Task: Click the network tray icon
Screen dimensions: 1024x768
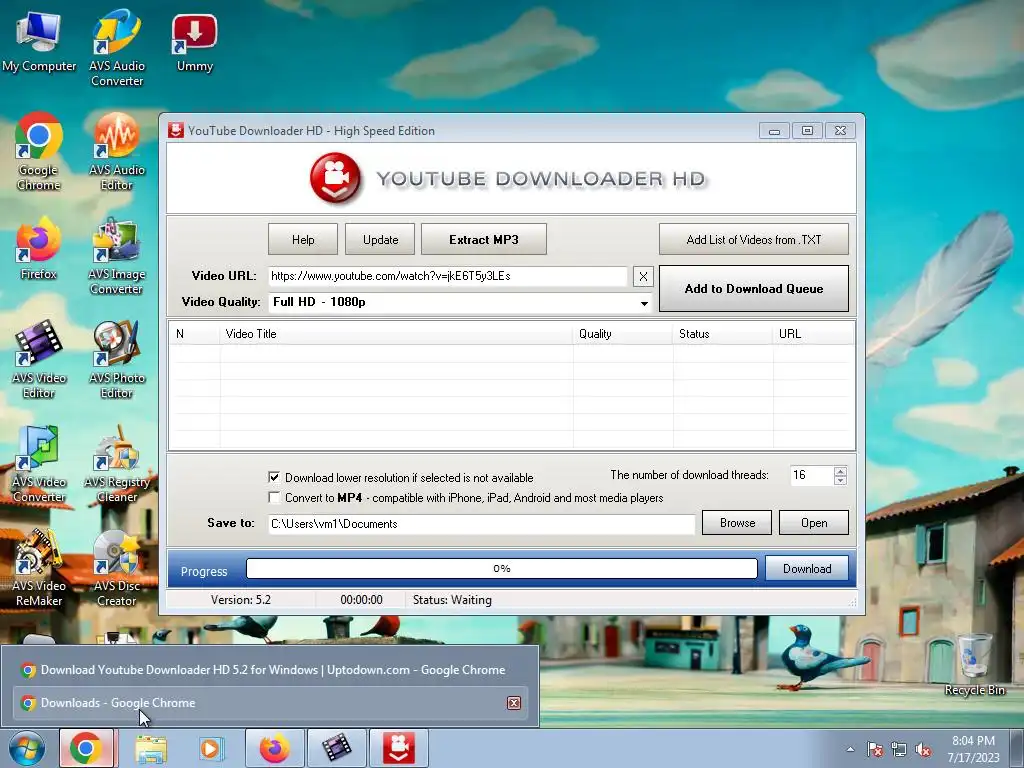Action: pos(899,750)
